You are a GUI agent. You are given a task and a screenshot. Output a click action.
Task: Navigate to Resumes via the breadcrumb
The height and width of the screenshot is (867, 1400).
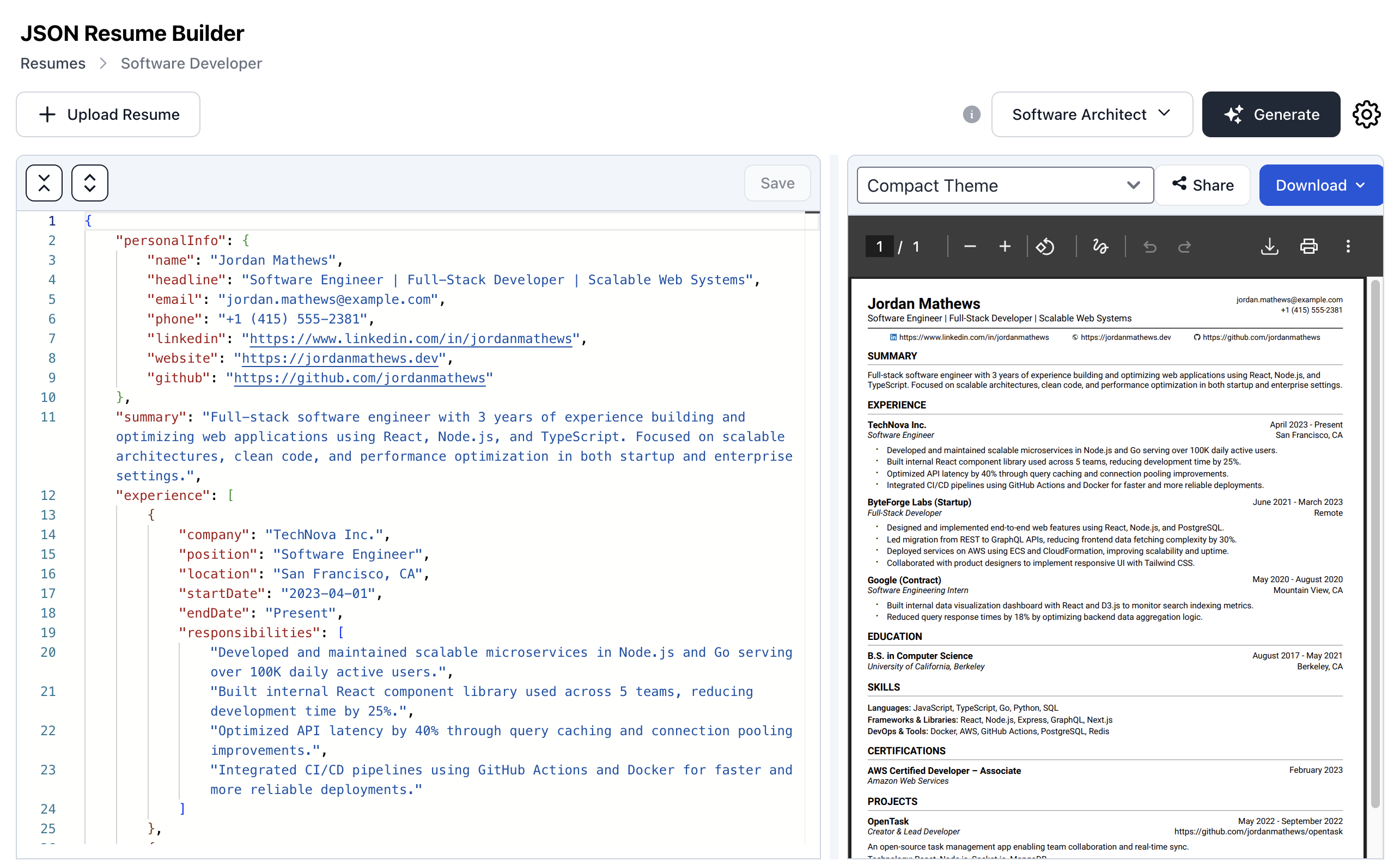[52, 63]
